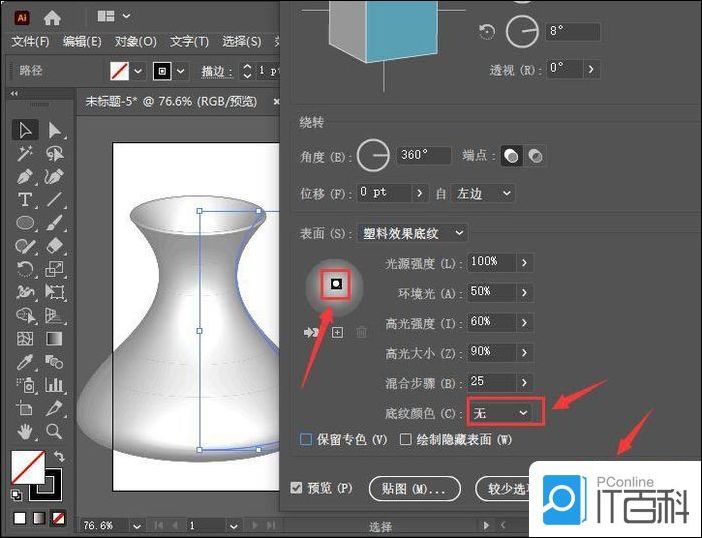Select the Eraser tool
This screenshot has width=702, height=538.
pos(54,246)
